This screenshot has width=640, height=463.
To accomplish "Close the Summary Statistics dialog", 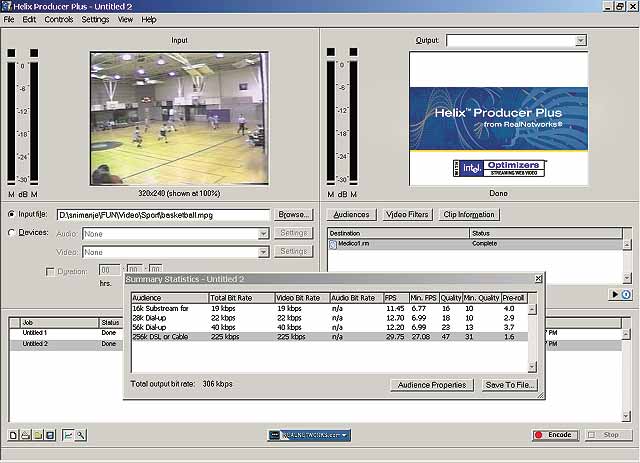I will (538, 278).
